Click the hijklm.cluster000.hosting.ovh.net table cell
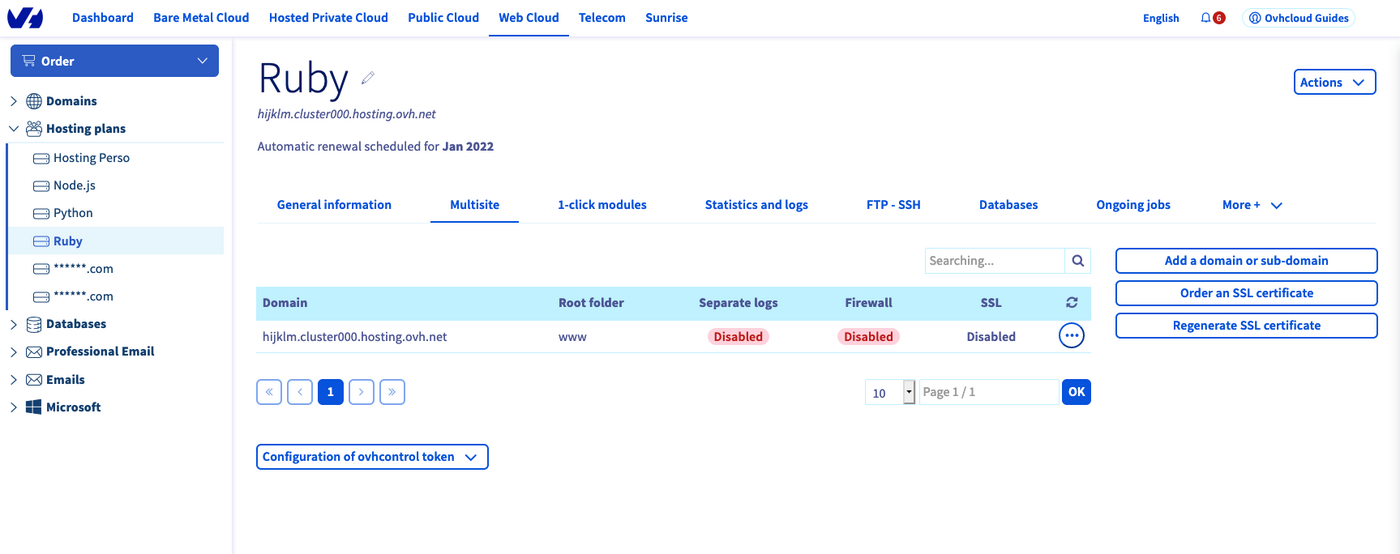The image size is (1400, 554). coord(355,337)
